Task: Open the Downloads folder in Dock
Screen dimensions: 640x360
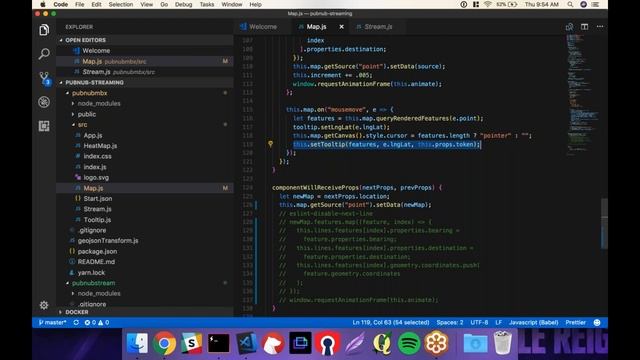Action: coord(475,343)
